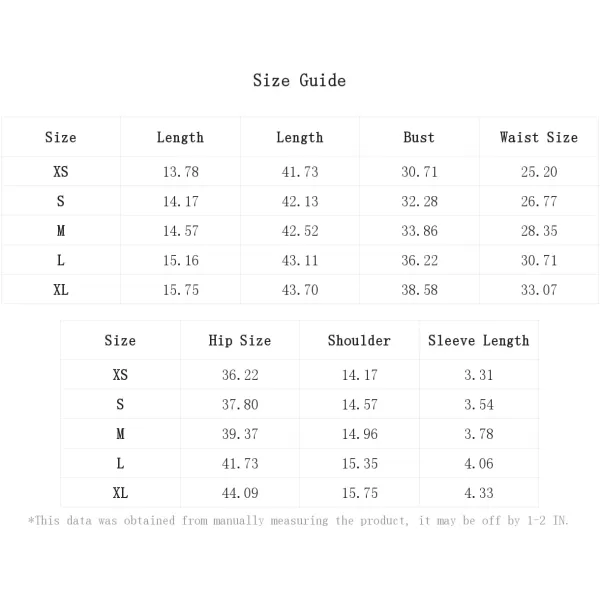
Task: Click the Size Guide title
Action: pos(299,80)
